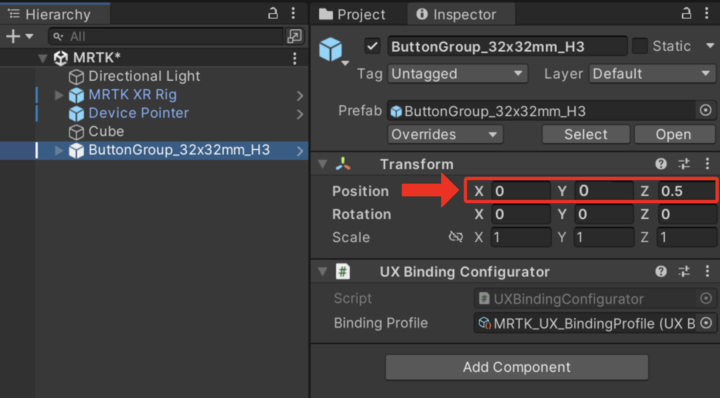Click Position Y field
Viewport: 720px width, 398px height.
tap(604, 191)
